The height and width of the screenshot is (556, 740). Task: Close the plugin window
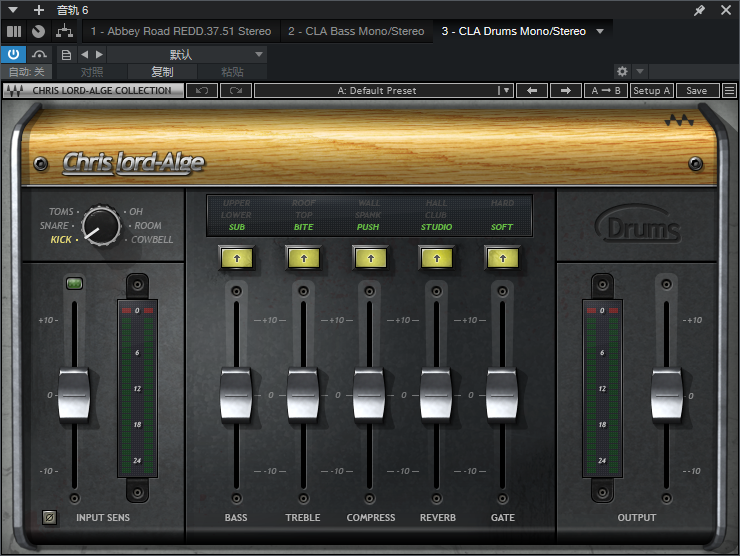726,10
